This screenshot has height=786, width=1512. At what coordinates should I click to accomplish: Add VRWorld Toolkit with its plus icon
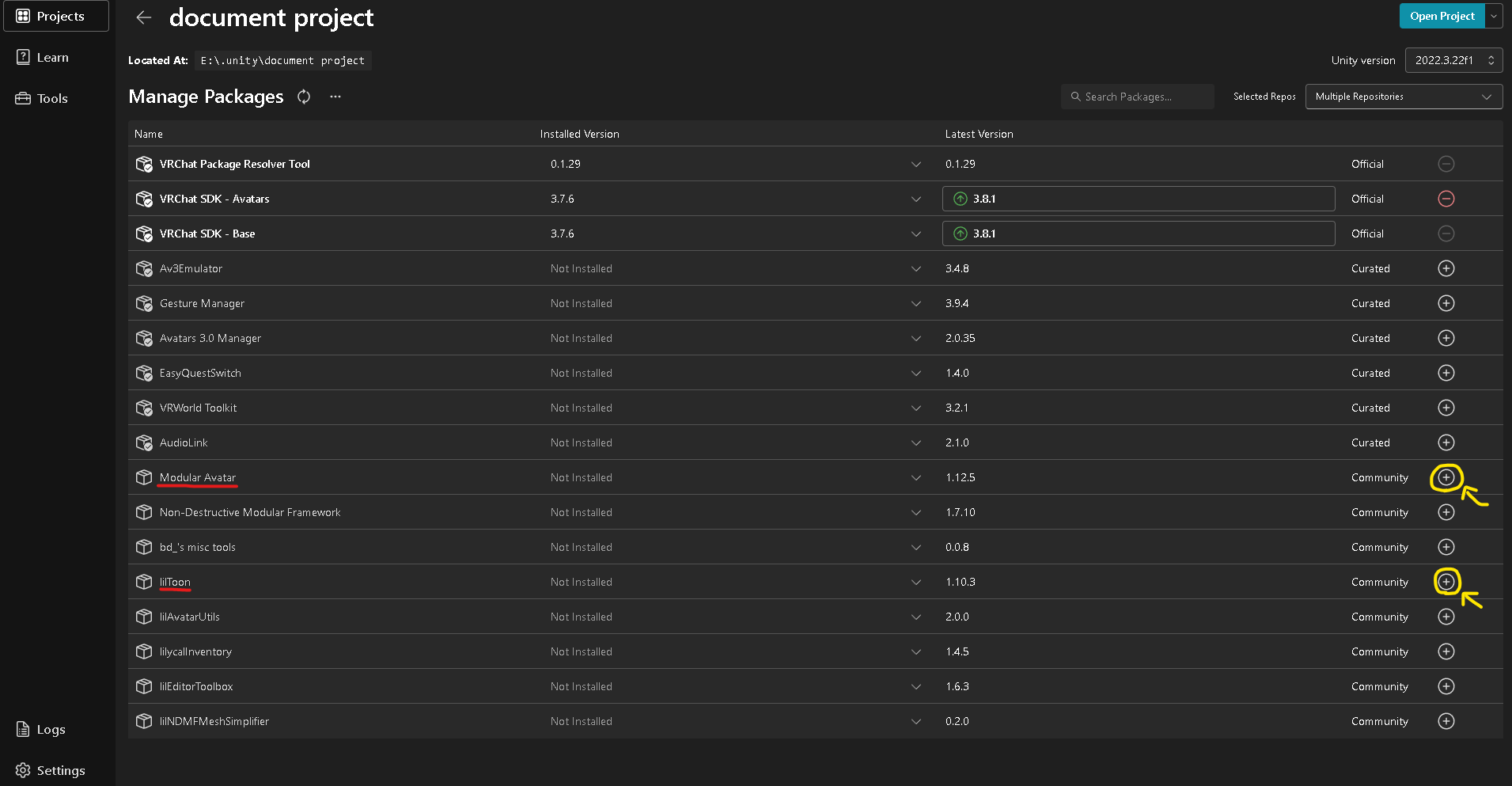pyautogui.click(x=1446, y=408)
